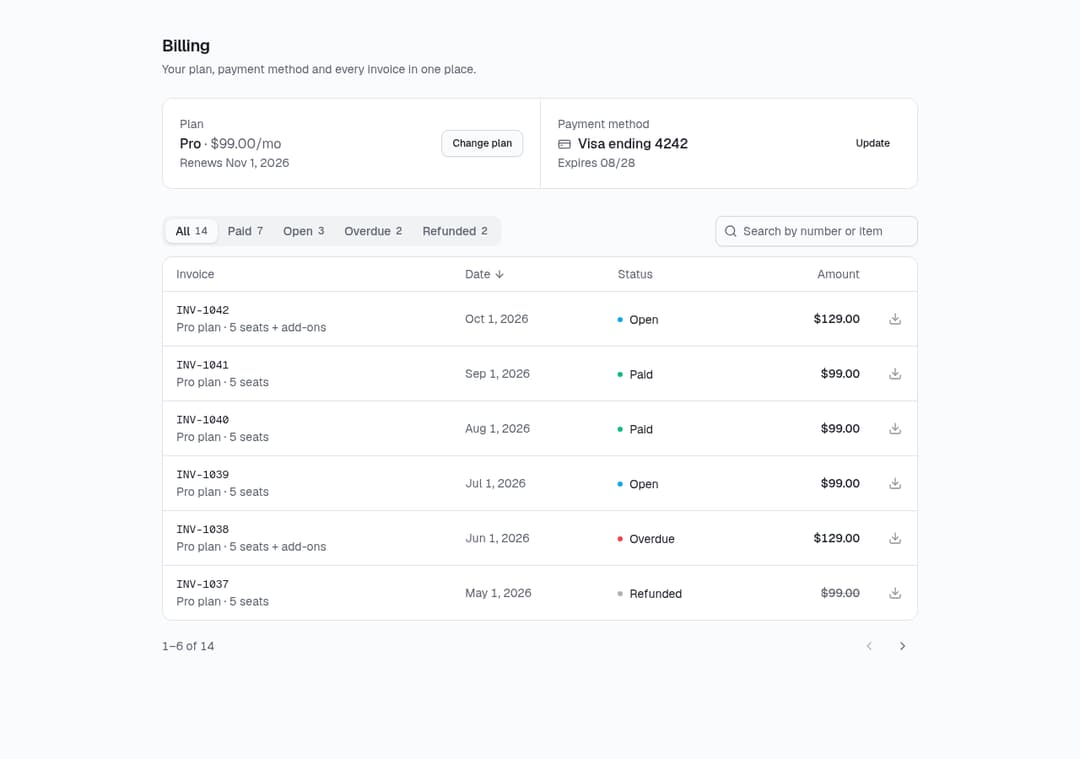Click the search magnifier icon
Screen dimensions: 1080x759
tap(731, 231)
